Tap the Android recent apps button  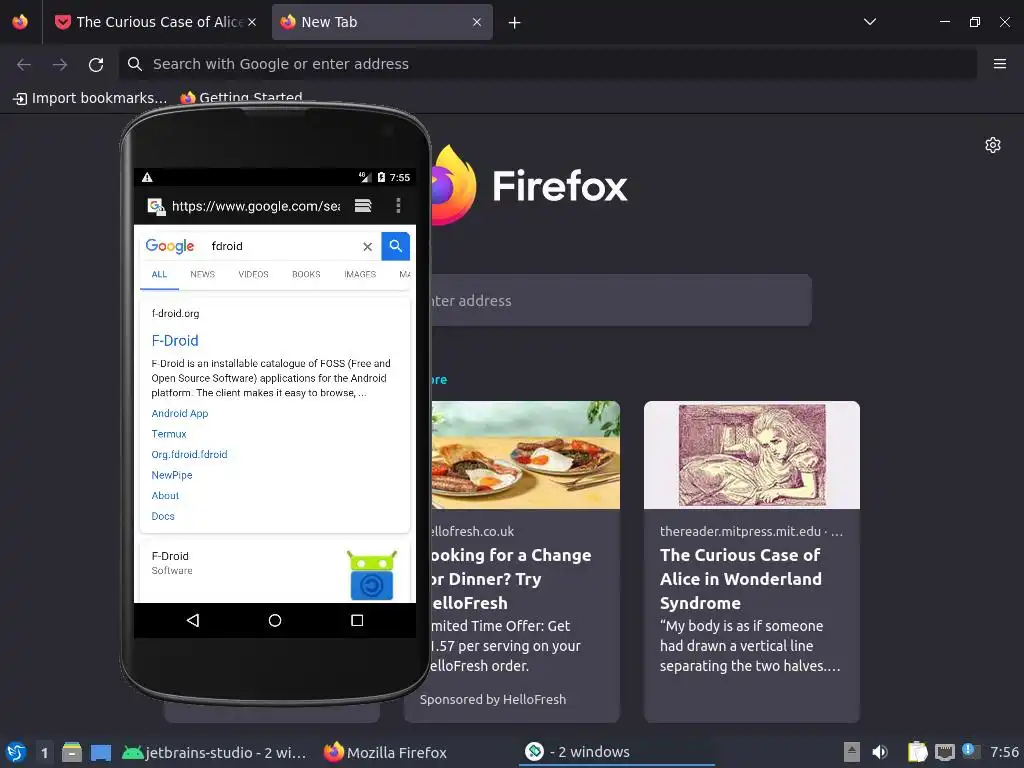(x=357, y=620)
